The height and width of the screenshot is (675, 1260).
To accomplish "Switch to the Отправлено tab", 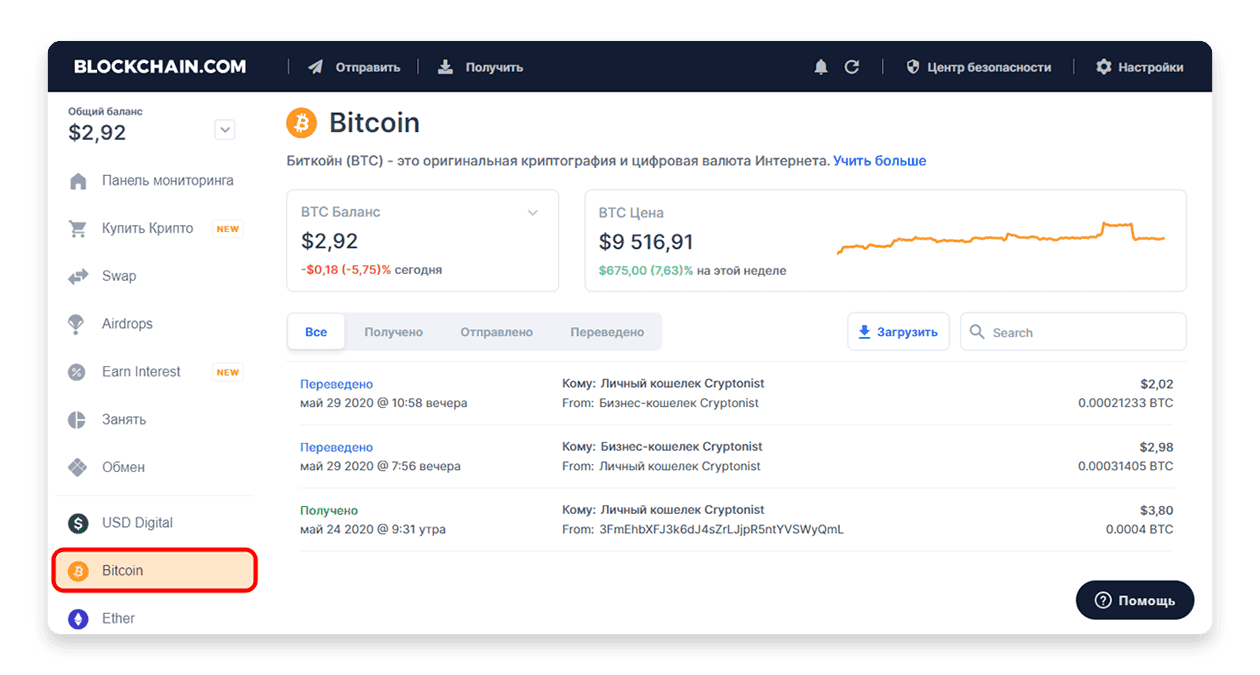I will point(496,332).
